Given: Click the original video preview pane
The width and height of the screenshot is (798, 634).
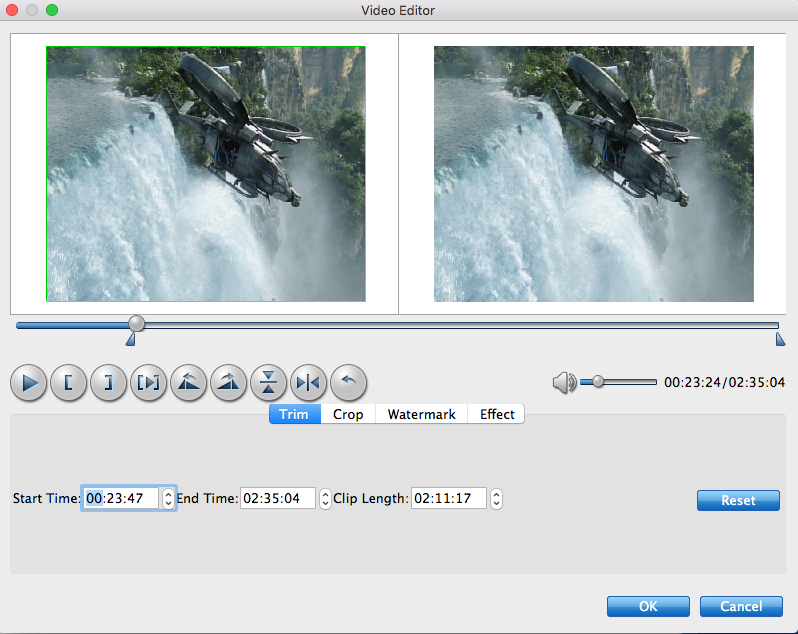Looking at the screenshot, I should pos(206,174).
